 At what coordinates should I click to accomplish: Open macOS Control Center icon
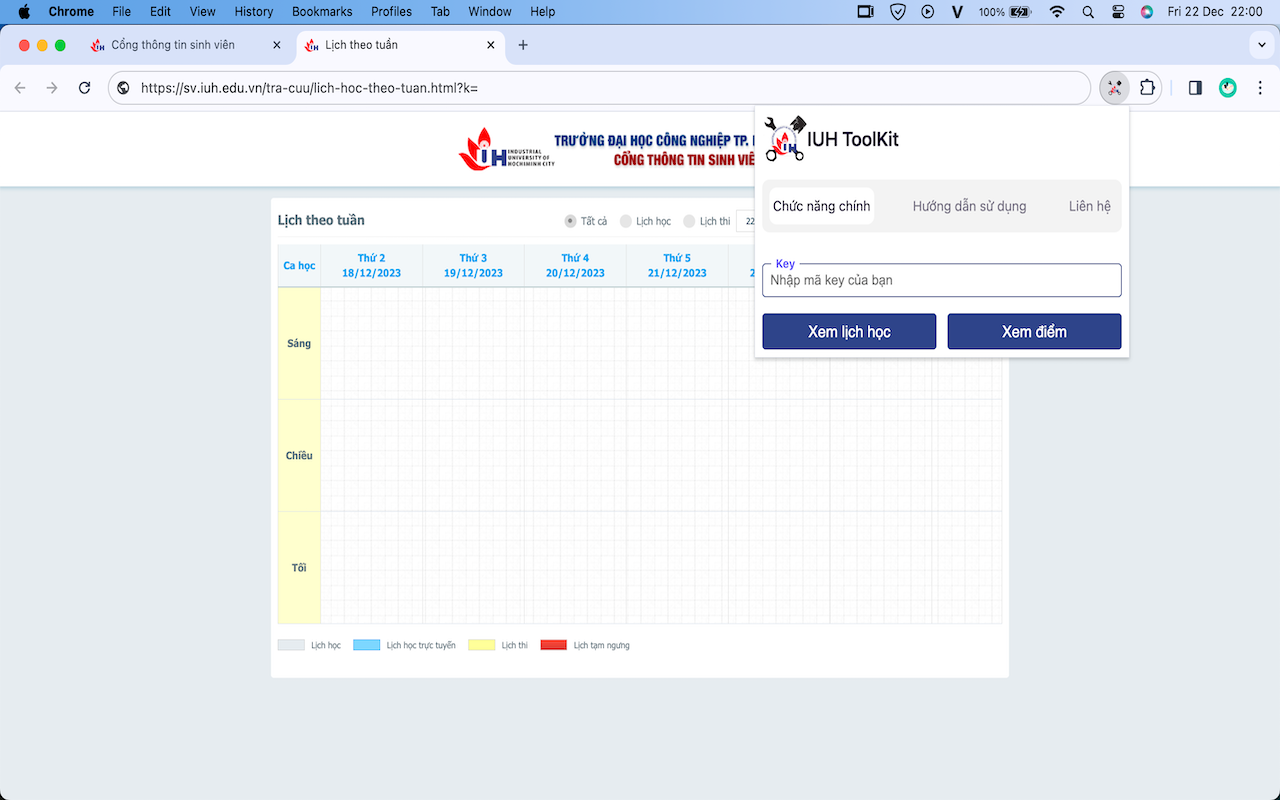click(x=1118, y=12)
